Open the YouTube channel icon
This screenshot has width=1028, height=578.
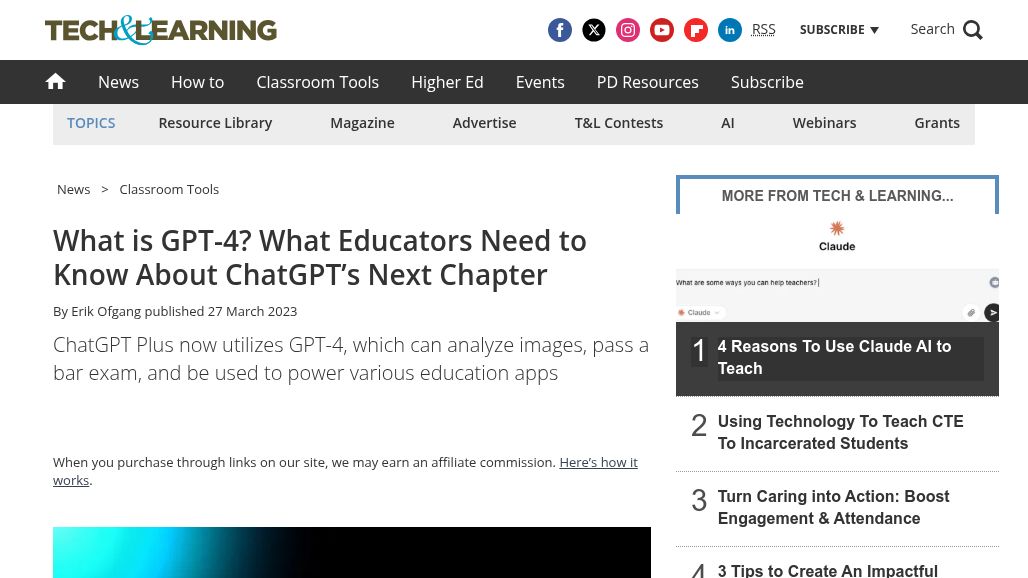(x=662, y=30)
